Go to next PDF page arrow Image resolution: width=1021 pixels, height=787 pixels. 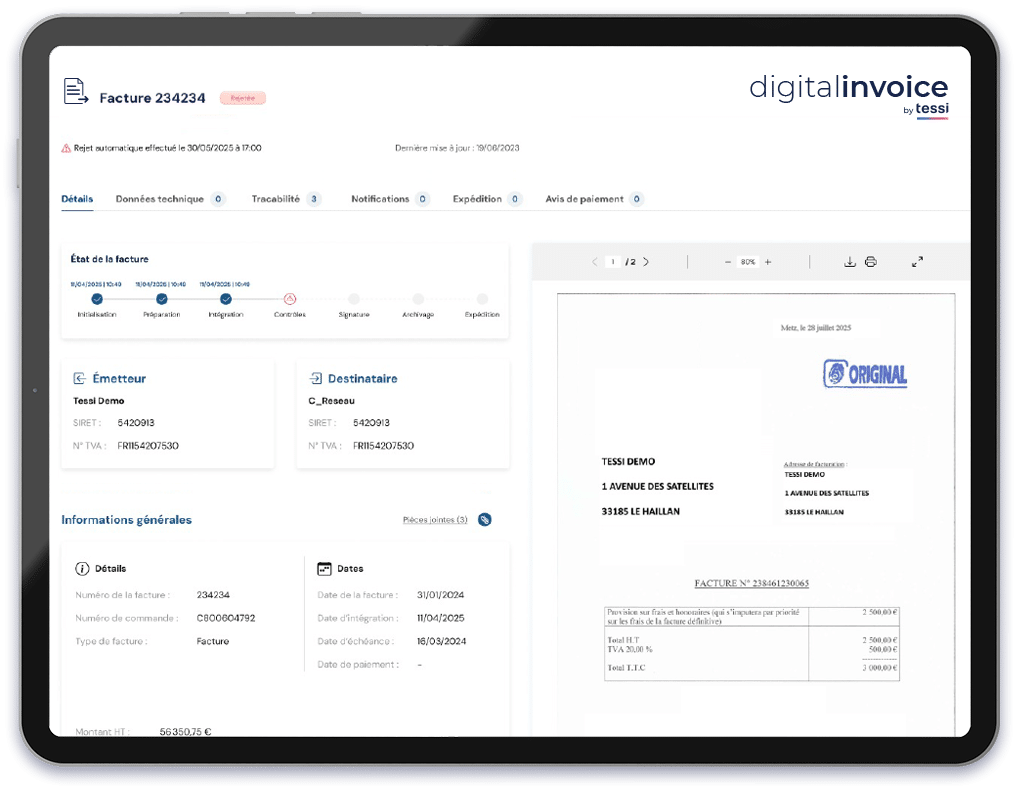(x=646, y=262)
